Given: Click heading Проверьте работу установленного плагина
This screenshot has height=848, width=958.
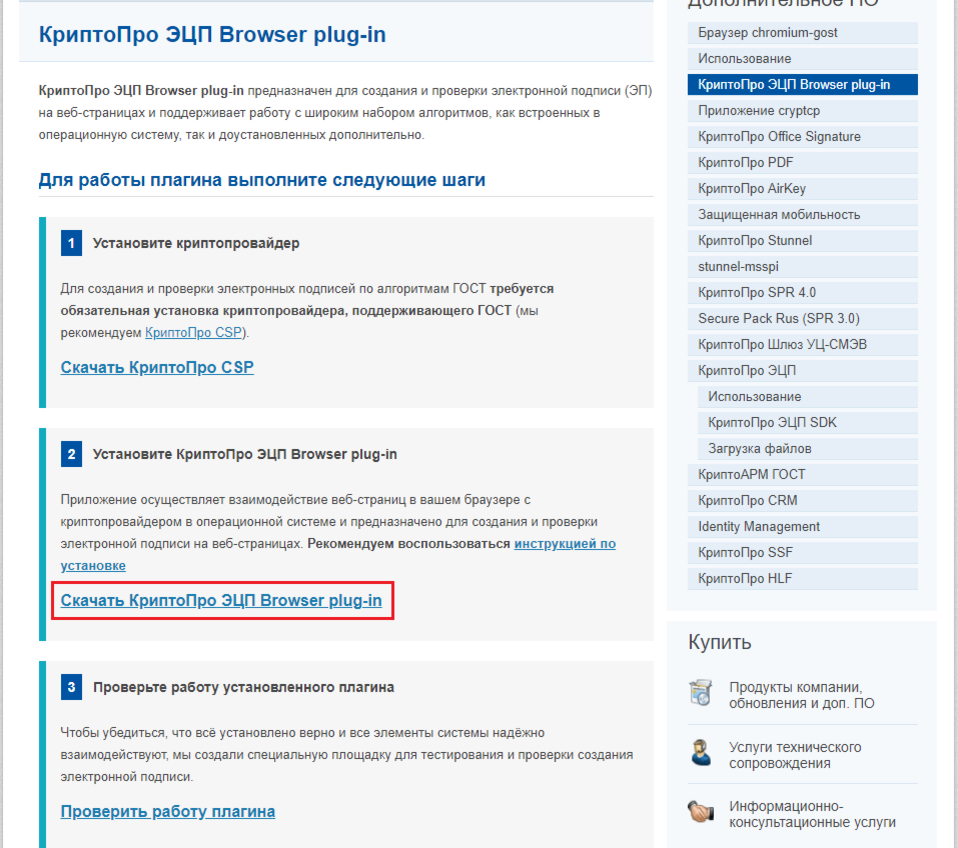Looking at the screenshot, I should (243, 687).
